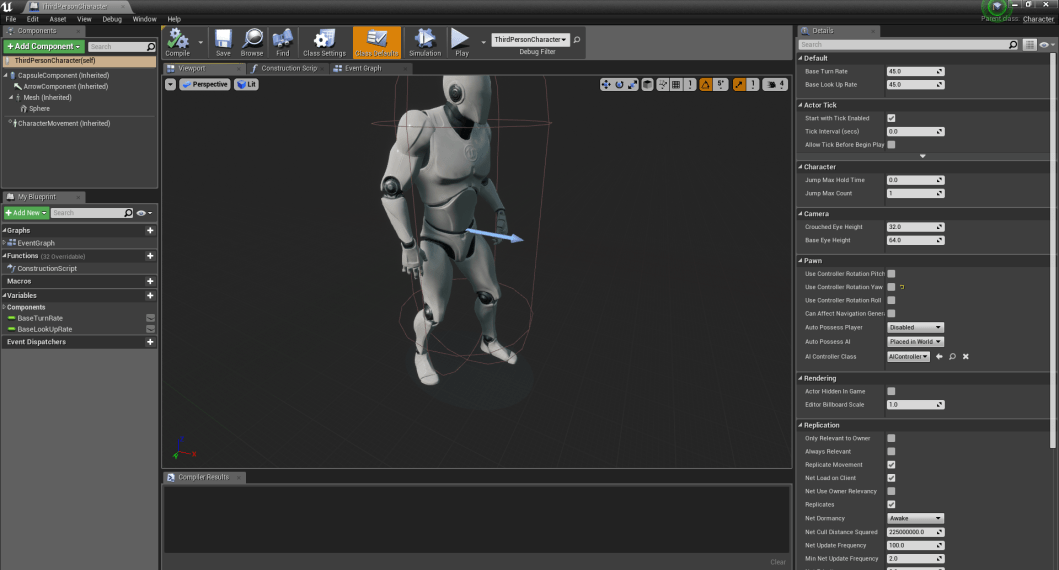1059x570 pixels.
Task: Click the green Add Component button
Action: pos(44,47)
